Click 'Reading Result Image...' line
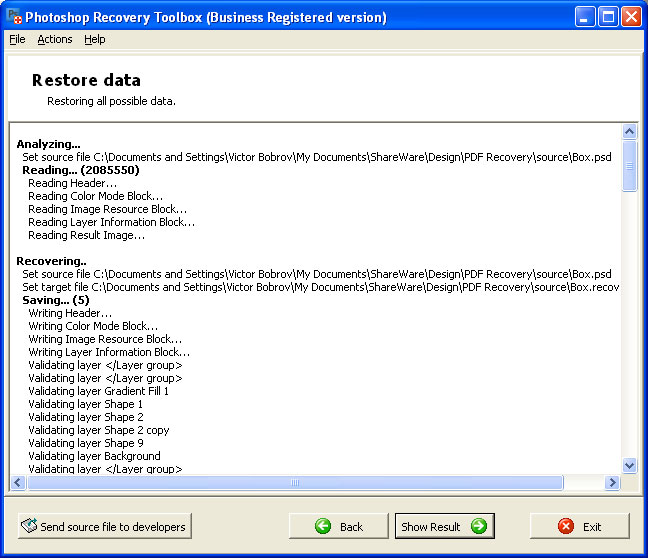The width and height of the screenshot is (648, 558). coord(86,235)
